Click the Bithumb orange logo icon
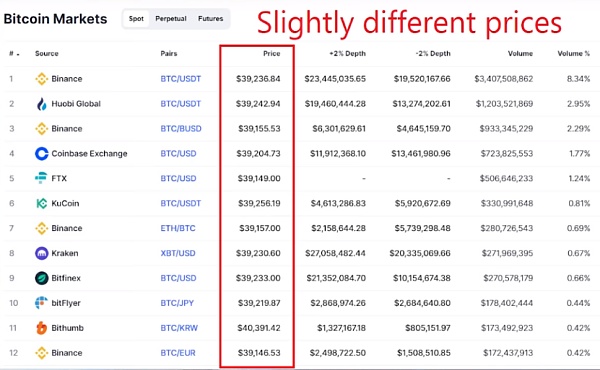 tap(41, 328)
